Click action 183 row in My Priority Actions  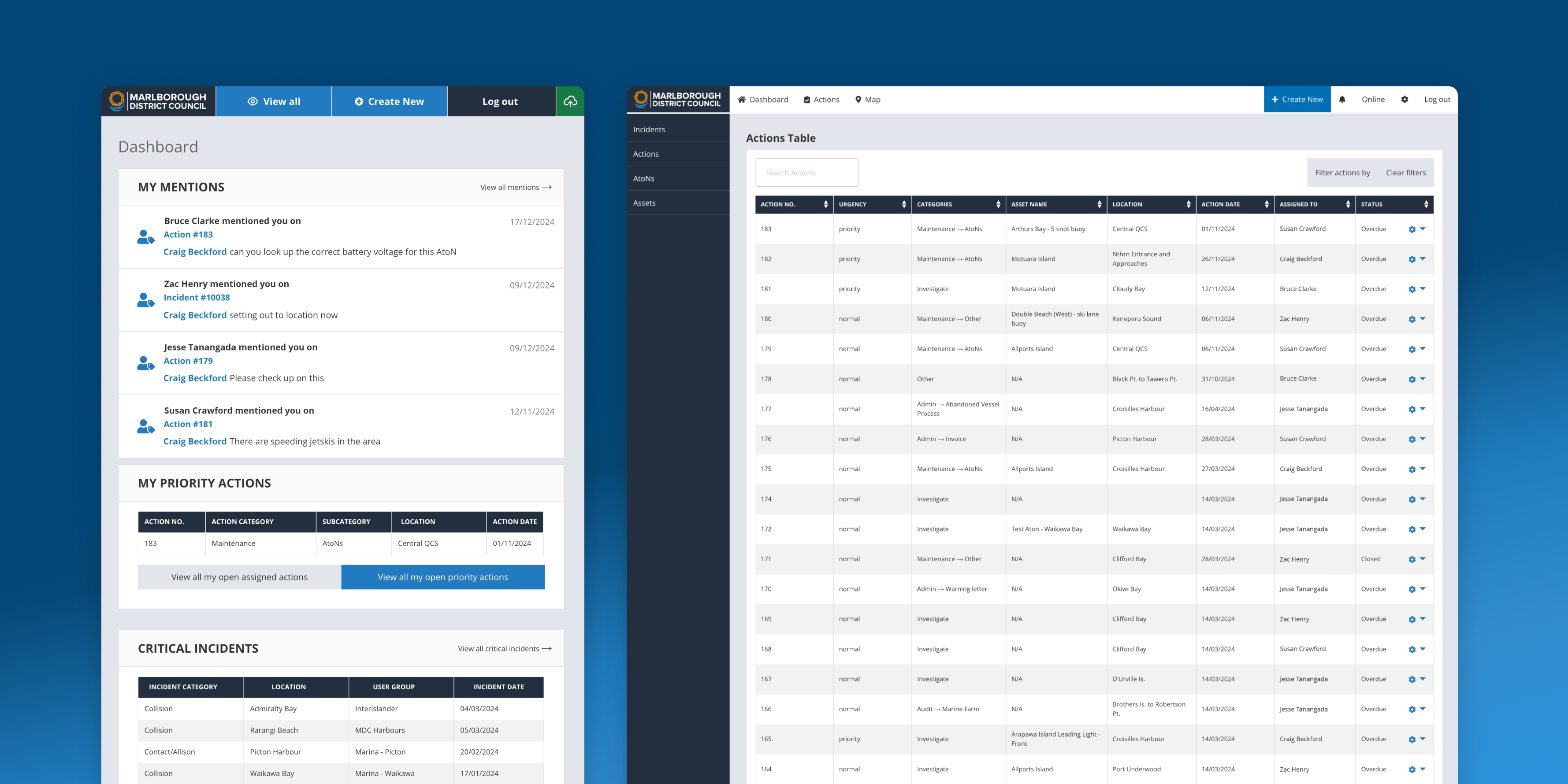340,544
